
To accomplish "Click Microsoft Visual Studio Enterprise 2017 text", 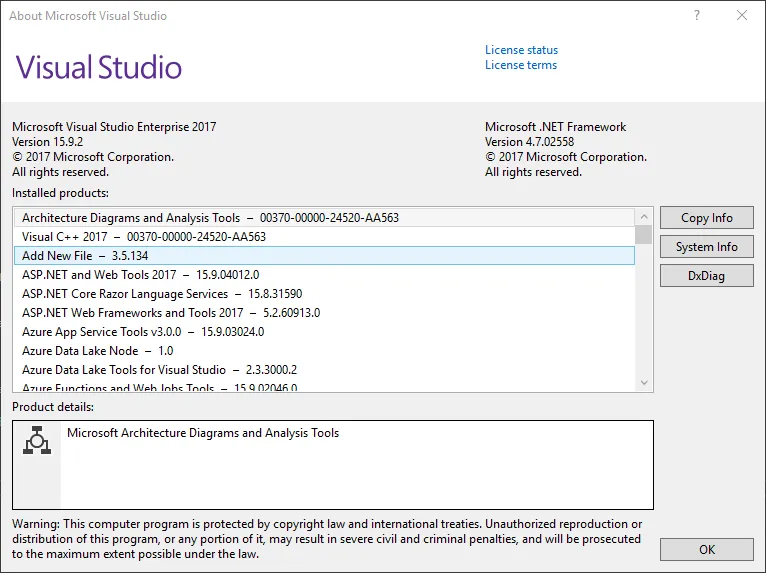I will [x=114, y=127].
